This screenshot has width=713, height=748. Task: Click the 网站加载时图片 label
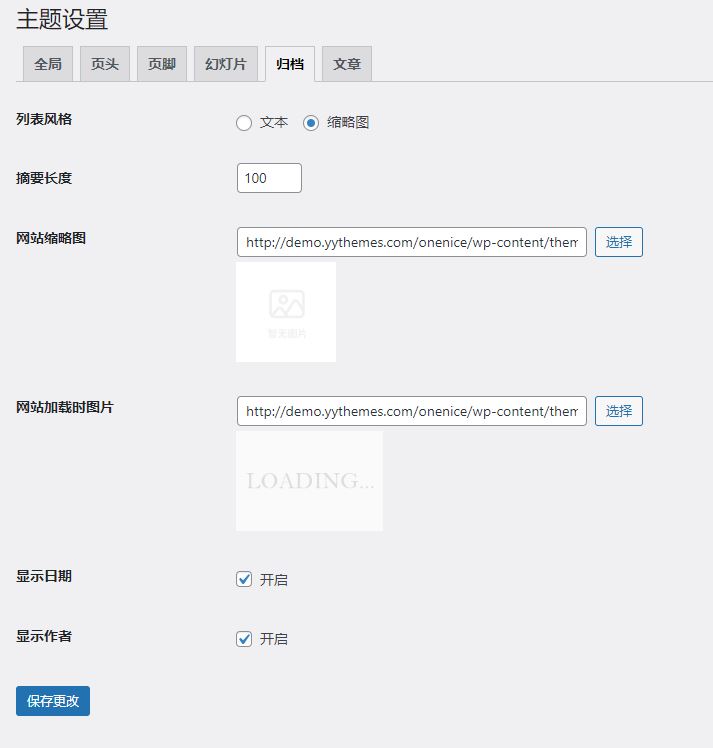pos(65,407)
